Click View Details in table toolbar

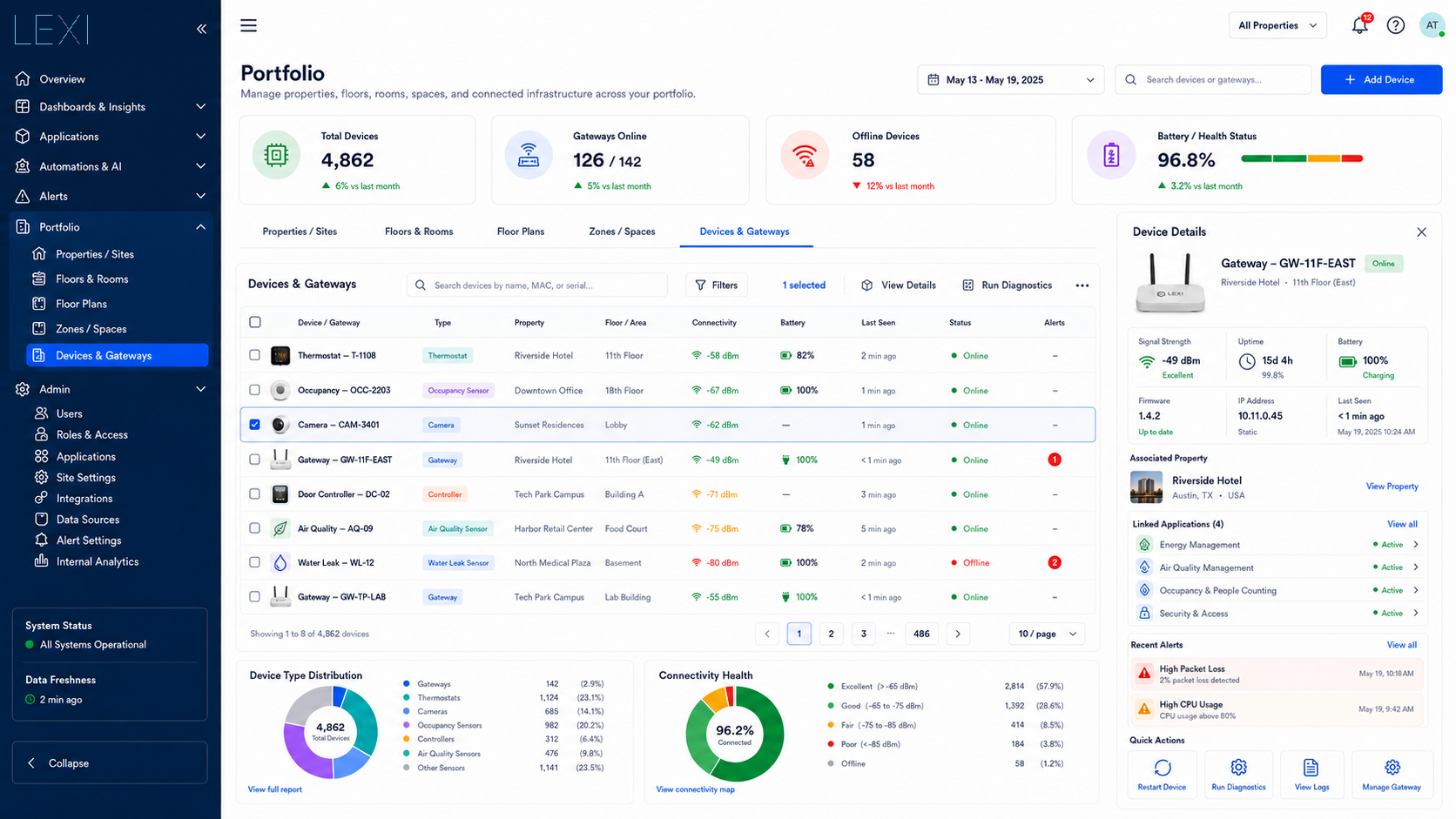click(899, 285)
